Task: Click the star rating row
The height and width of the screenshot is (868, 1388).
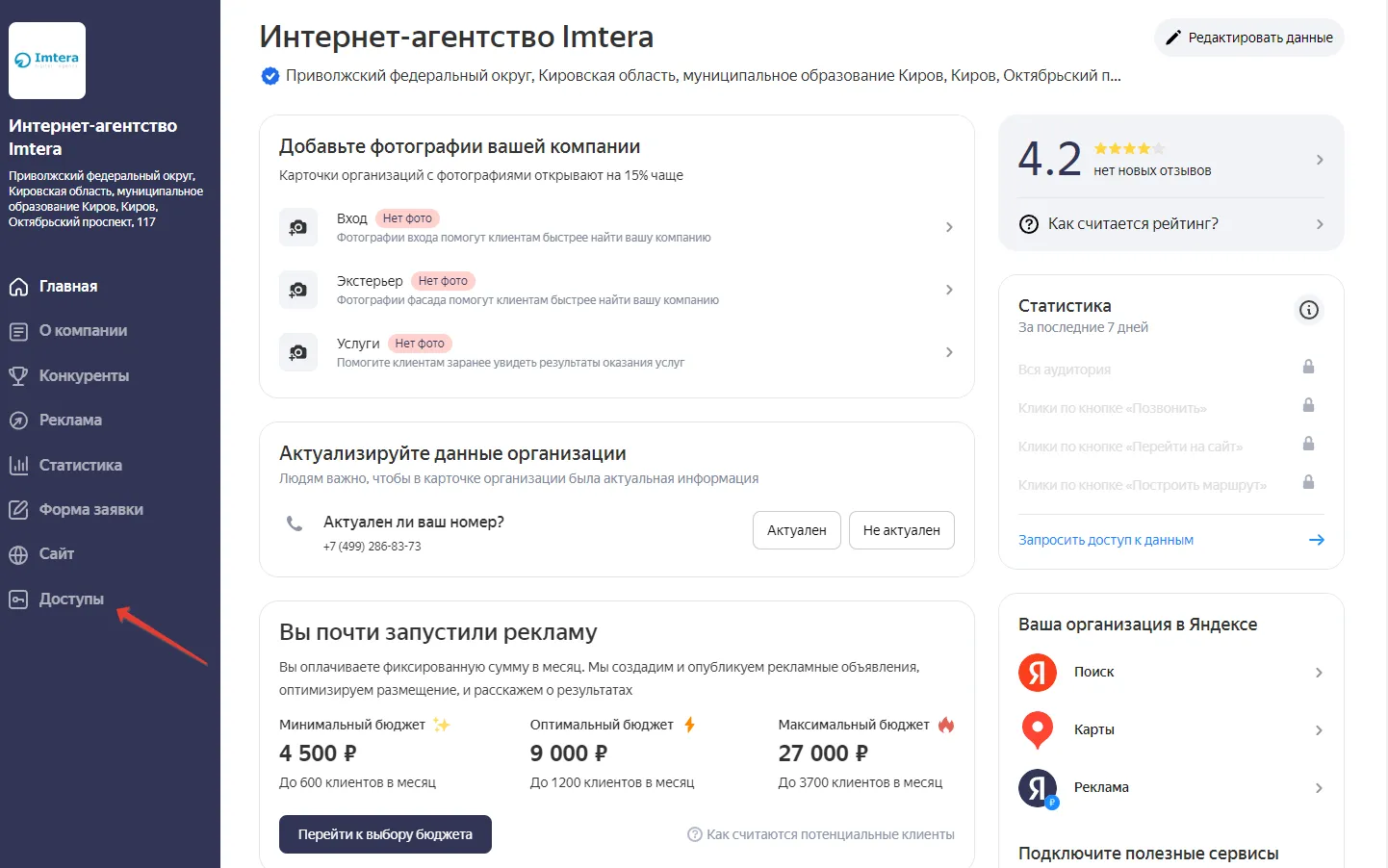Action: coord(1130,149)
